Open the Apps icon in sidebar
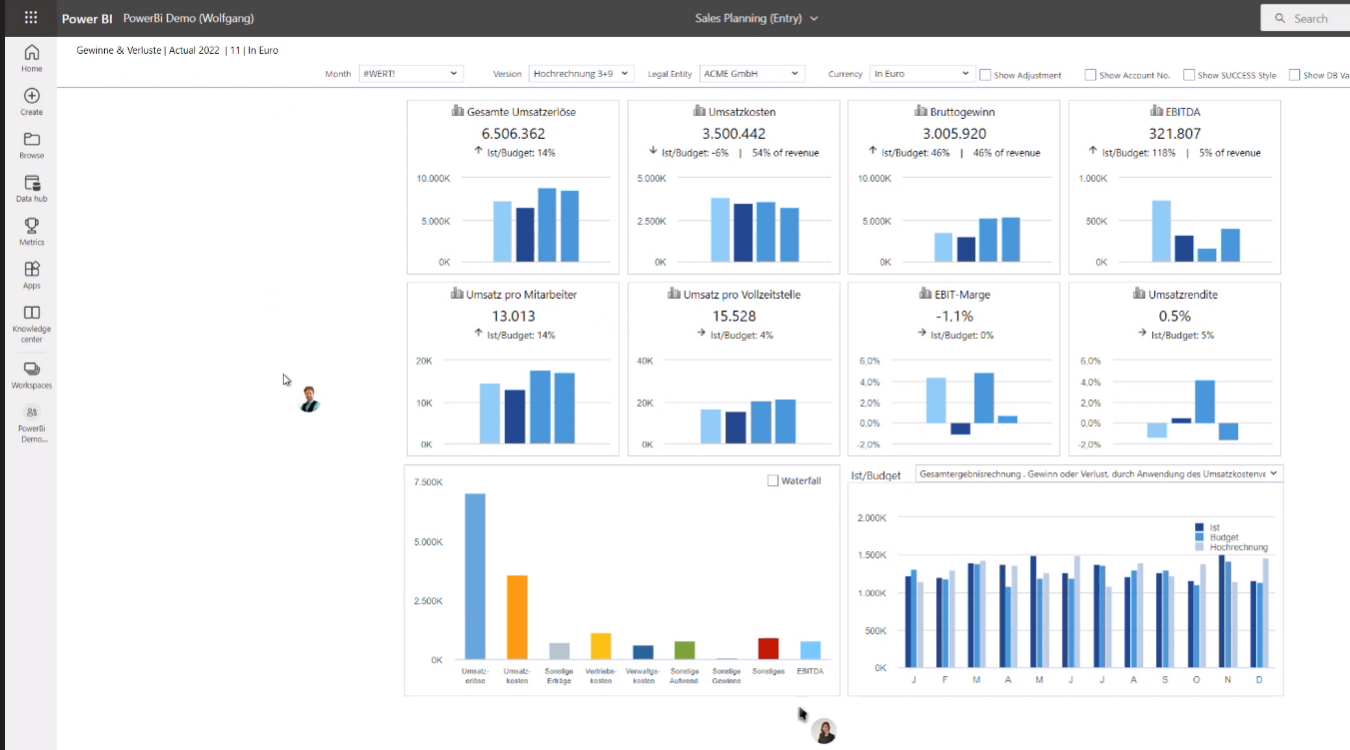The height and width of the screenshot is (750, 1350). coord(32,270)
